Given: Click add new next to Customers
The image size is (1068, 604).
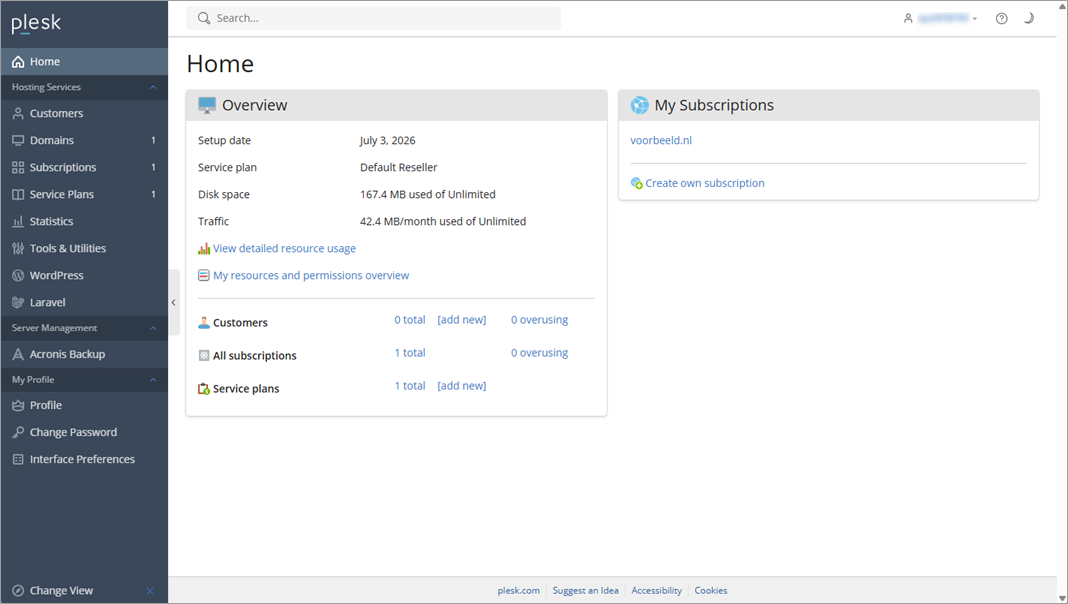Looking at the screenshot, I should coord(462,319).
